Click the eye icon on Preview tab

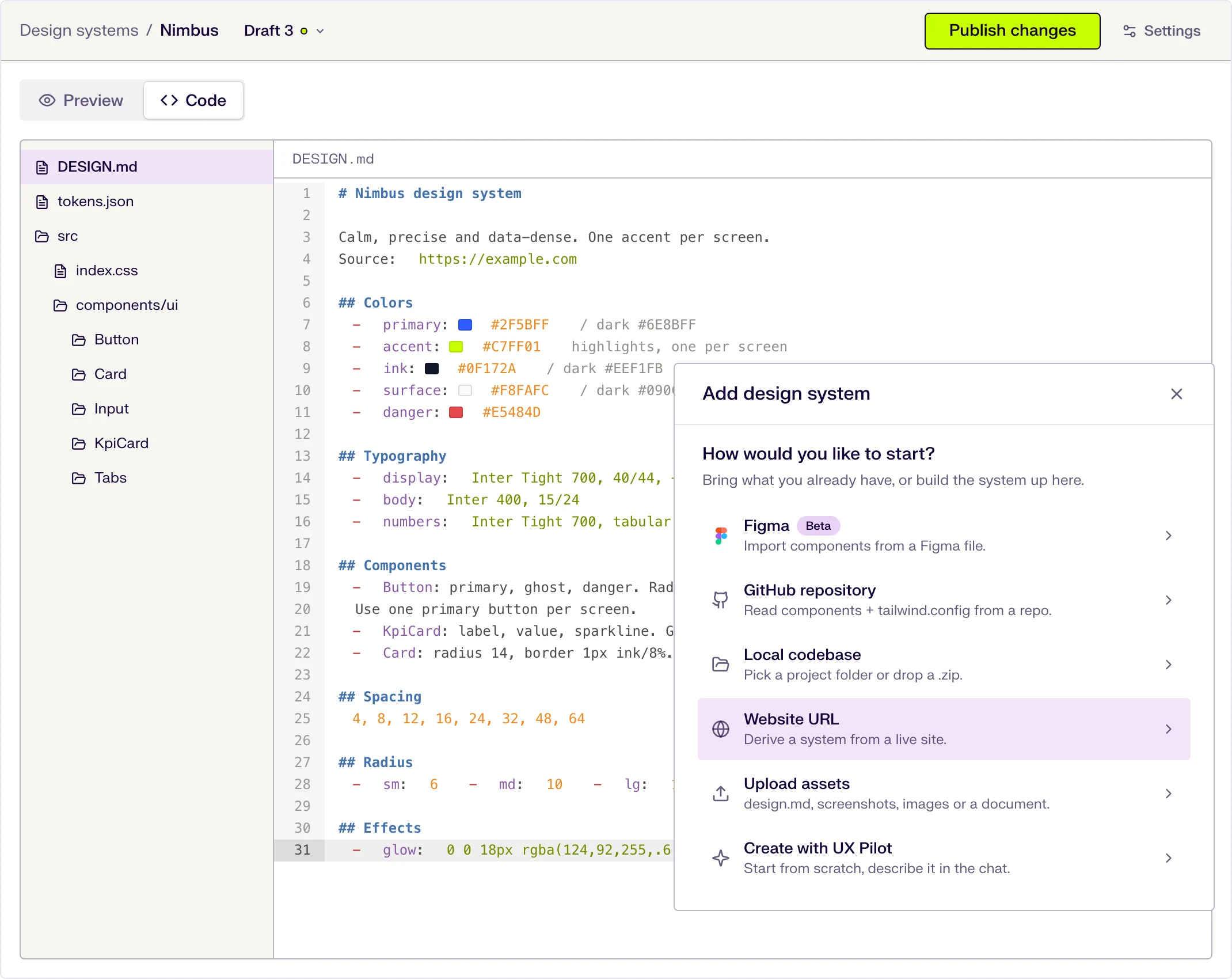[47, 100]
